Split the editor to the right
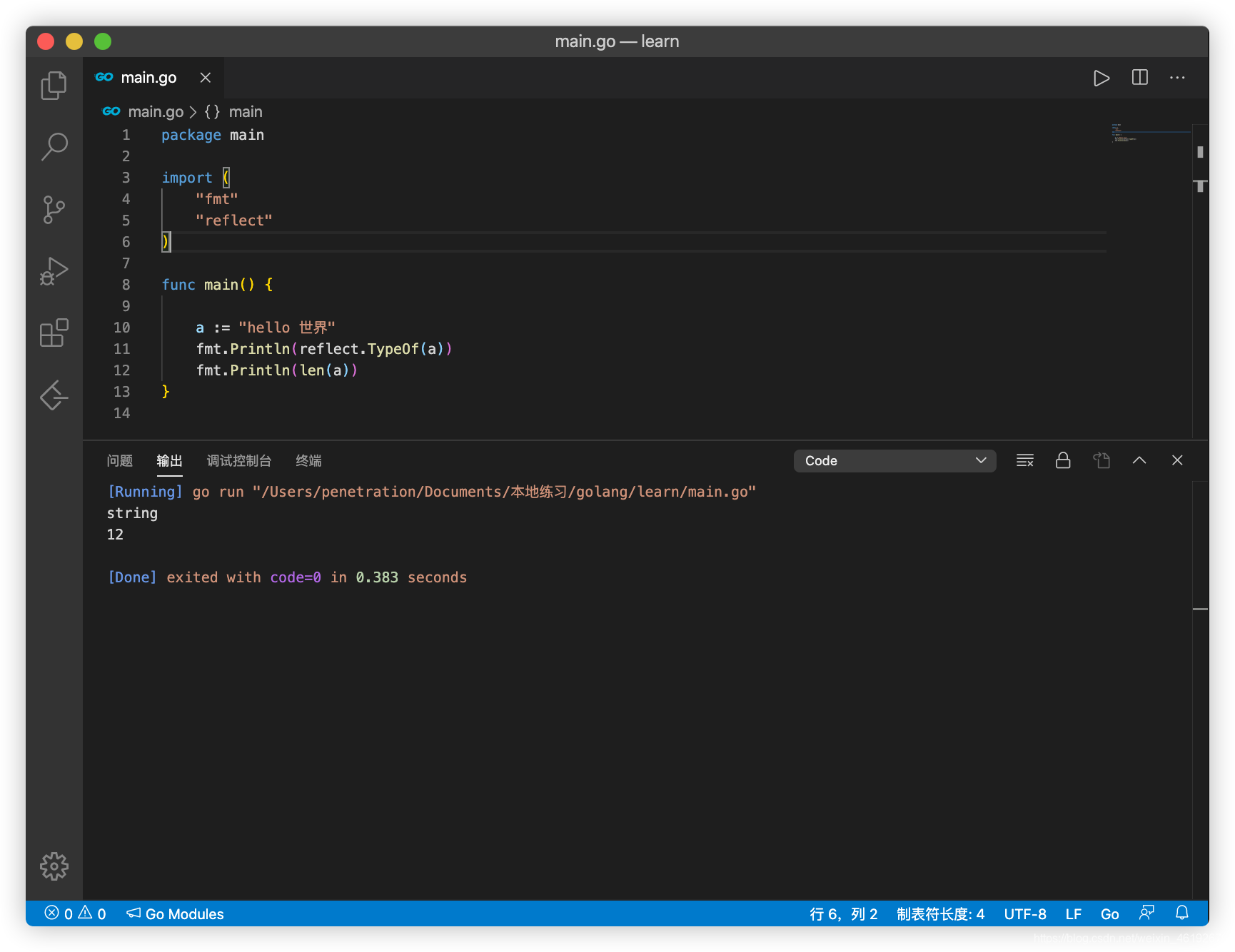This screenshot has width=1235, height=952. pyautogui.click(x=1140, y=77)
